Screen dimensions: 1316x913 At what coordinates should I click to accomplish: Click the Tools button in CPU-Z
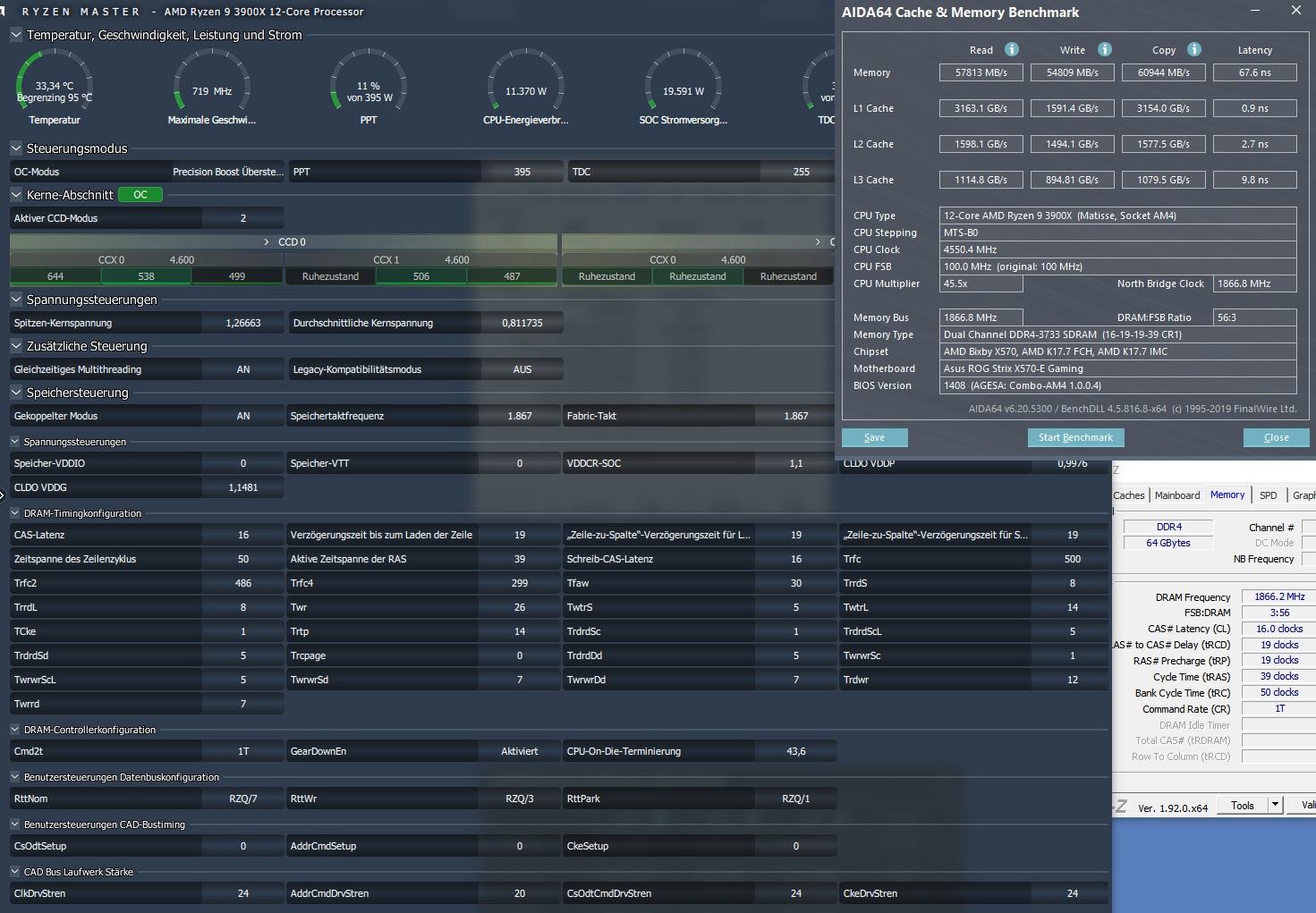click(x=1243, y=806)
